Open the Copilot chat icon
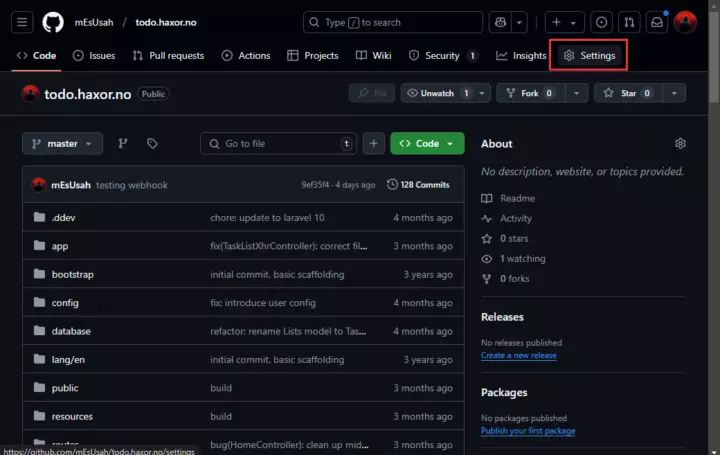Screen dimensions: 720x455 pos(500,22)
